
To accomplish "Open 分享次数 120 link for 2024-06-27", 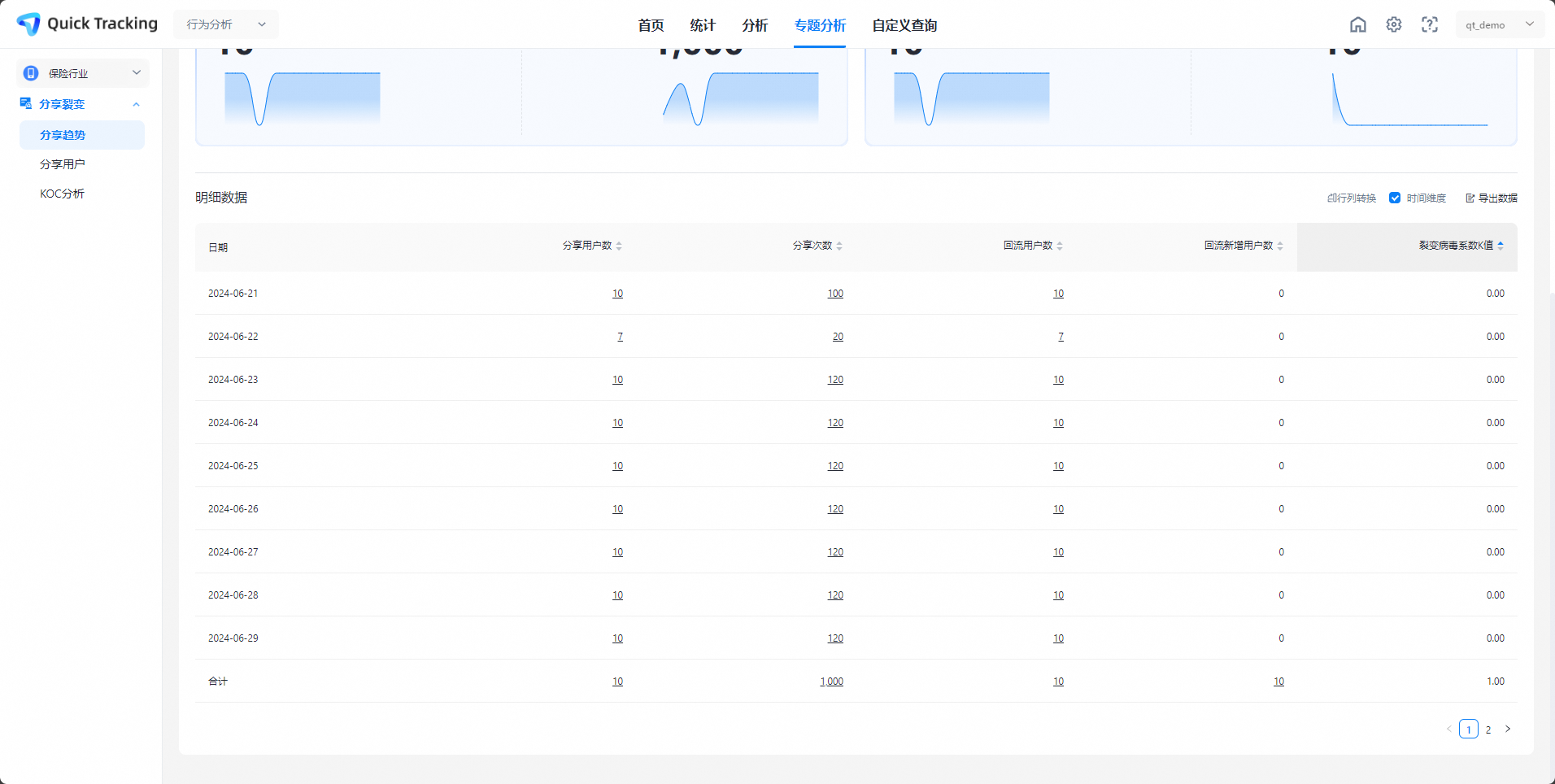I will 835,552.
